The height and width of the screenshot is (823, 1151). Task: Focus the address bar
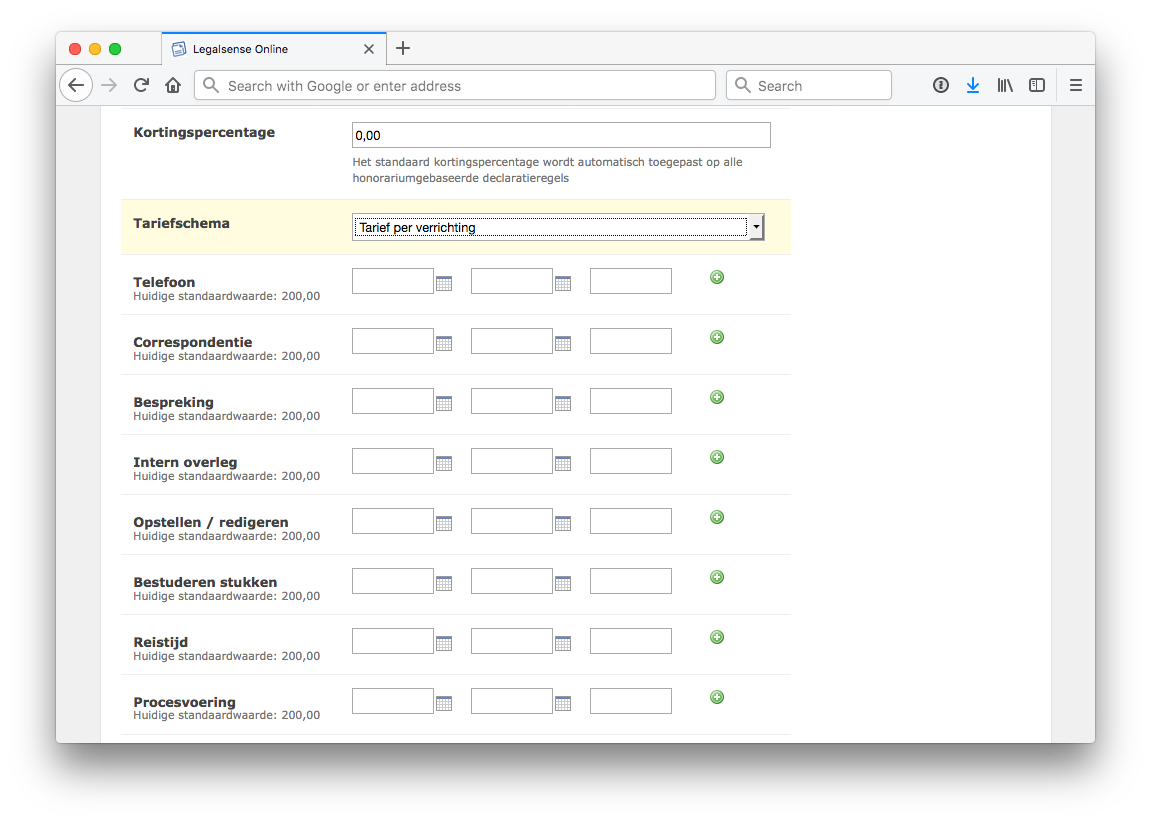[x=455, y=85]
